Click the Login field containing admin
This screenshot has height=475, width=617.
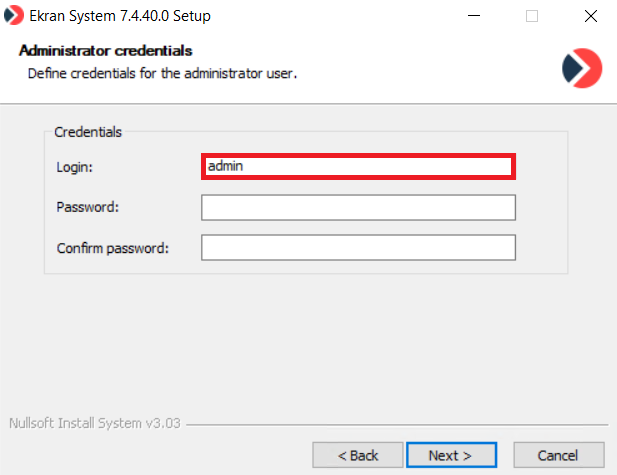pos(358,167)
